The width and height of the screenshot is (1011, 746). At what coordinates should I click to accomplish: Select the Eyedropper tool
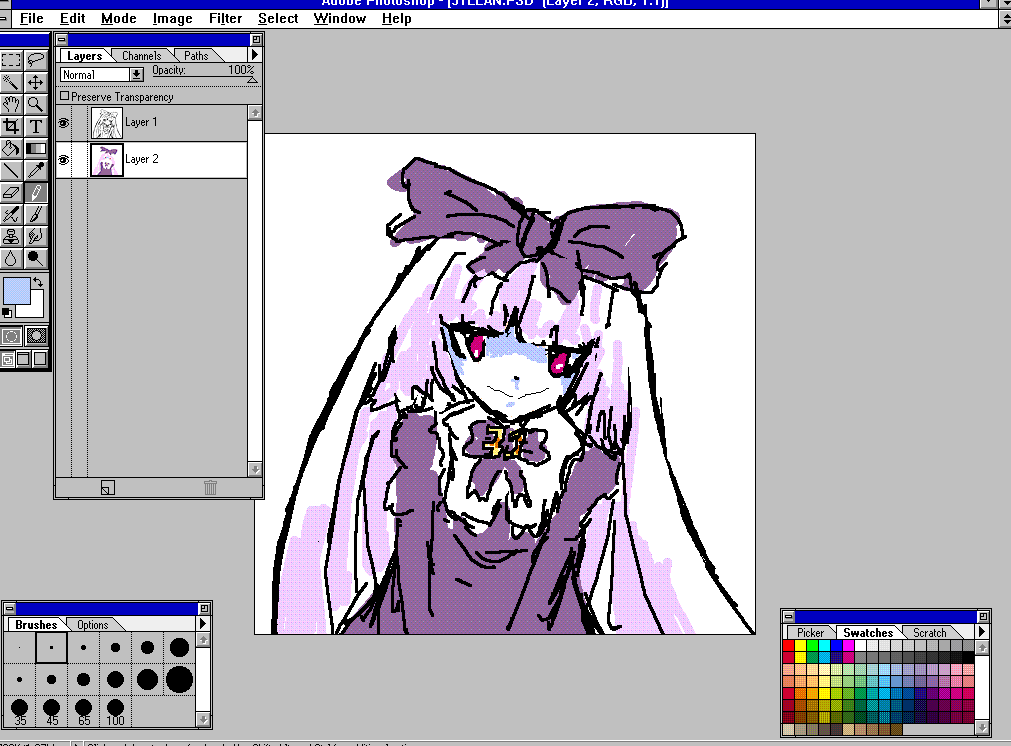pos(35,170)
